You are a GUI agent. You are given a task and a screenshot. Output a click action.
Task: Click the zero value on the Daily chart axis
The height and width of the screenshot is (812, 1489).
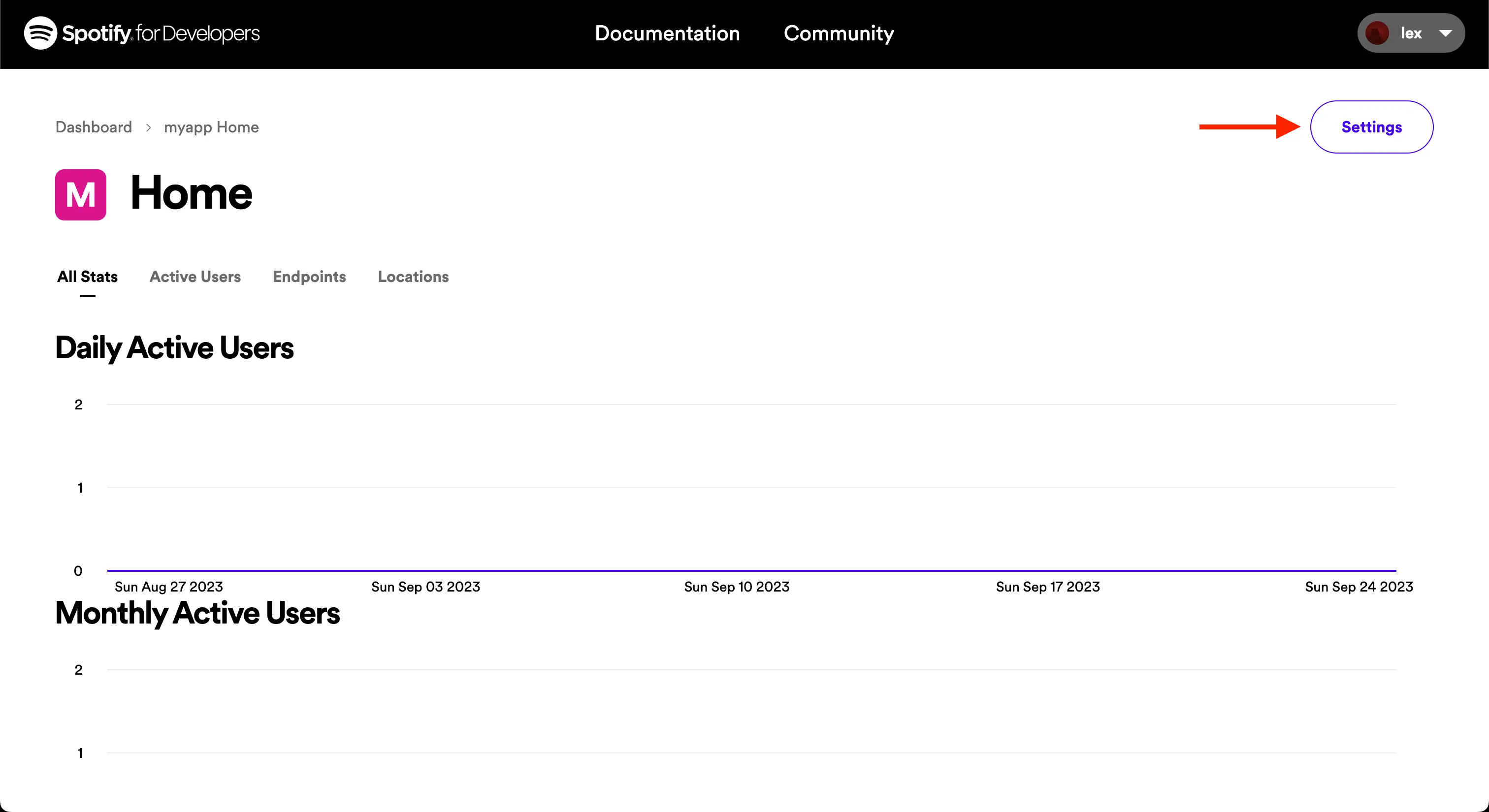[x=77, y=570]
